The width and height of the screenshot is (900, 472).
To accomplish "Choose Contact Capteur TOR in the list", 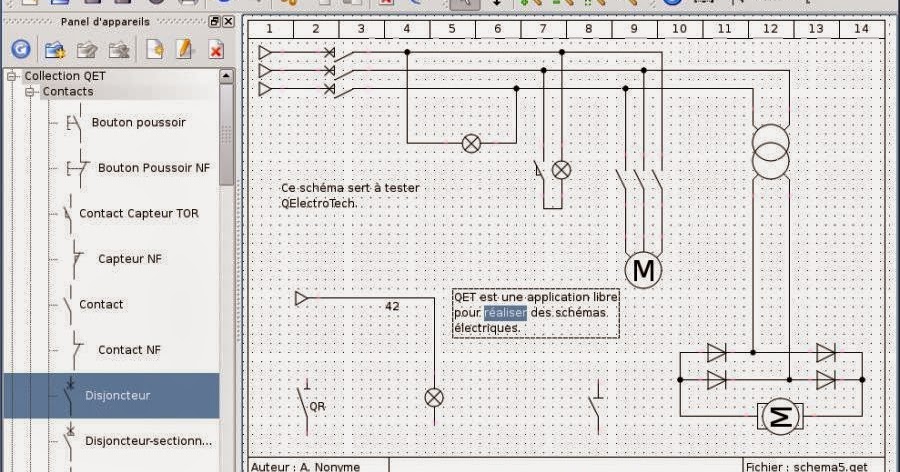I will tap(138, 213).
